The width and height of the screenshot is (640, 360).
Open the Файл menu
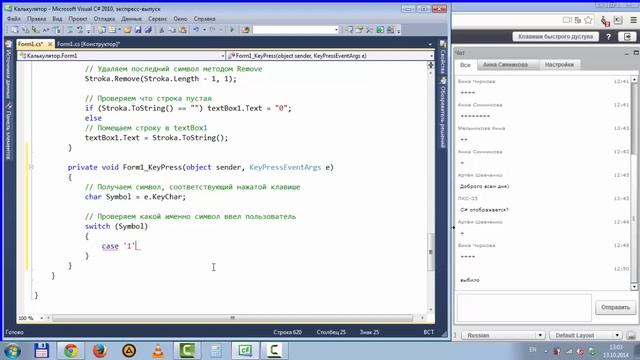tap(13, 19)
